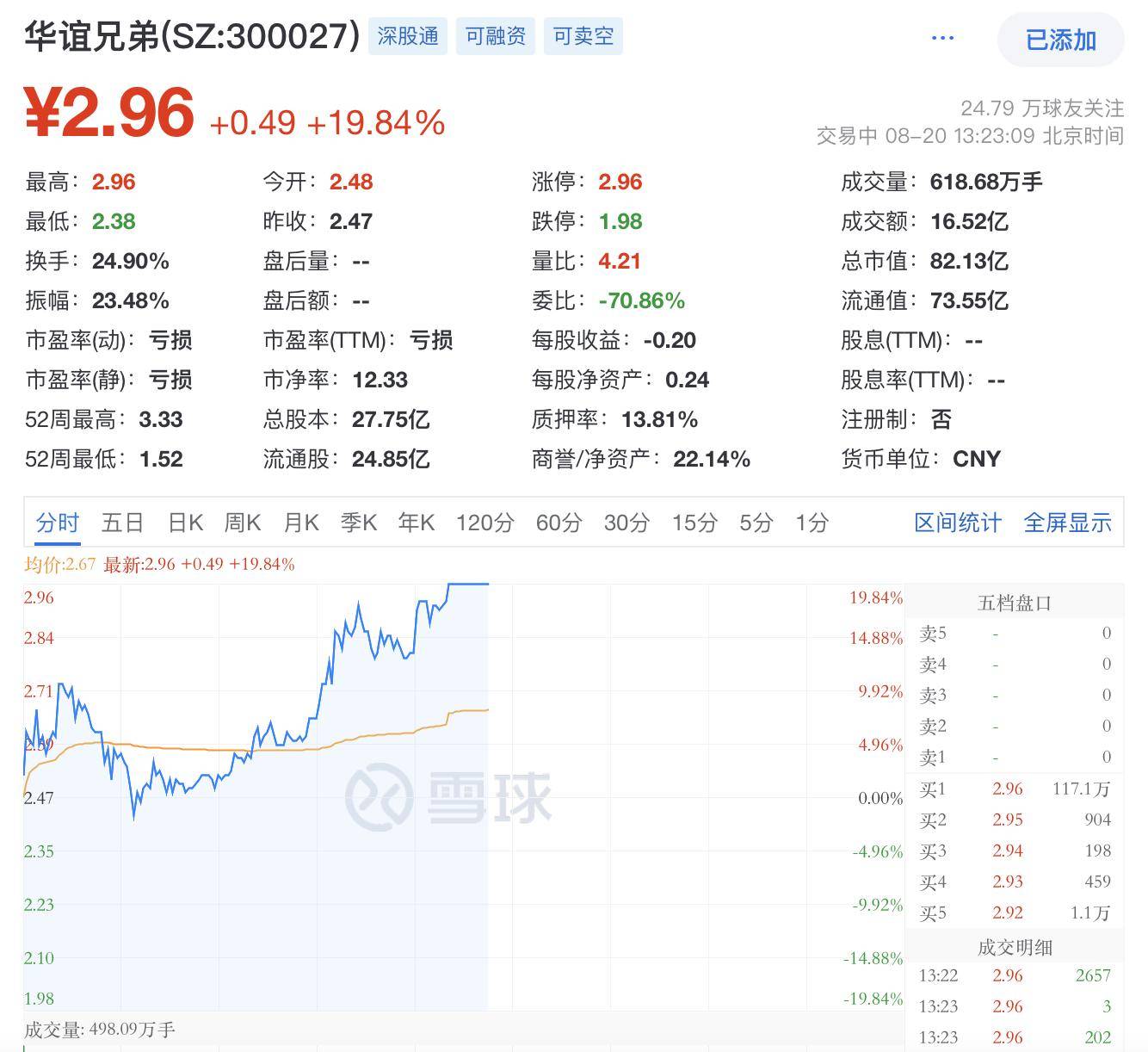Open the 30分 chart tab
Screen dimensions: 1148x1052
626,523
